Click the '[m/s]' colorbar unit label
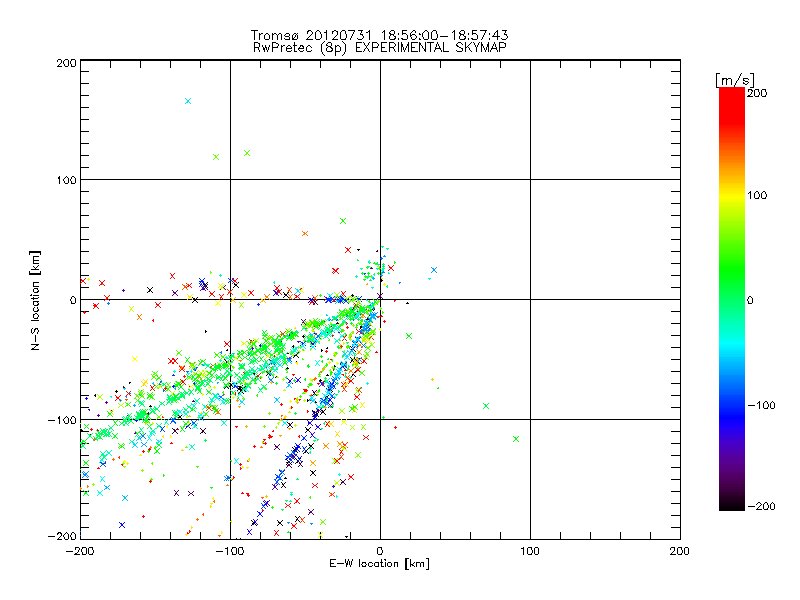 point(734,80)
